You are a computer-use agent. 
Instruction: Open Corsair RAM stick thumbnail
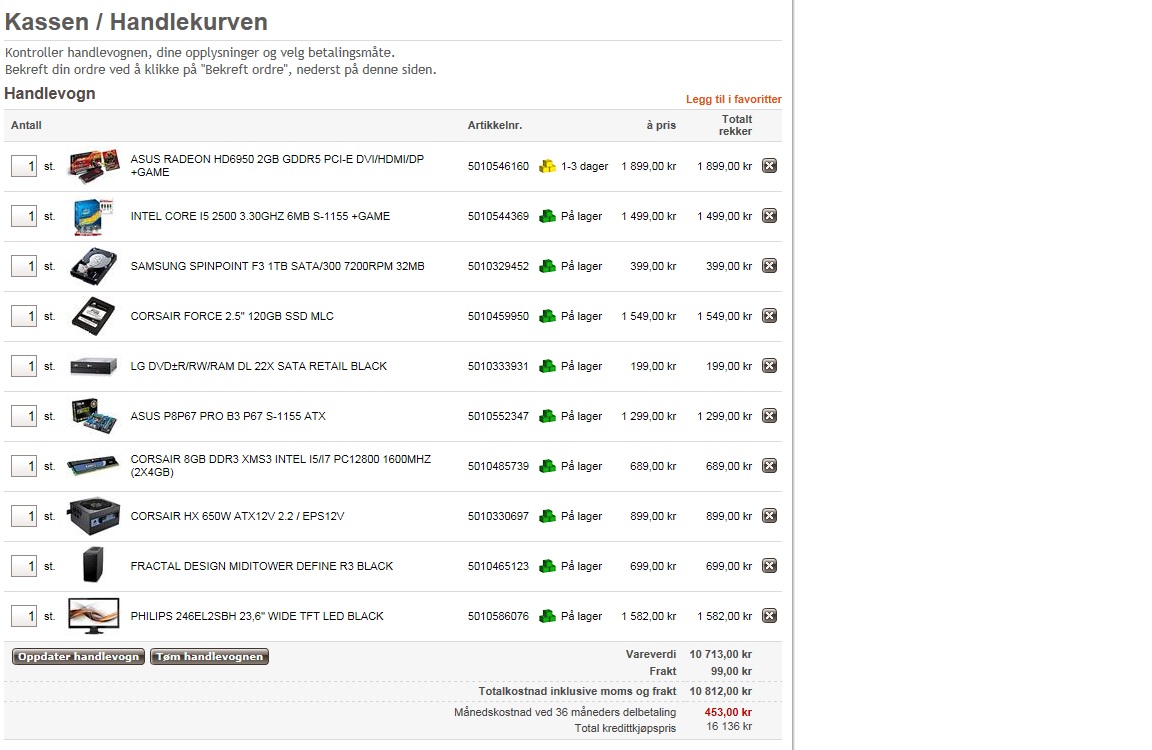(93, 466)
